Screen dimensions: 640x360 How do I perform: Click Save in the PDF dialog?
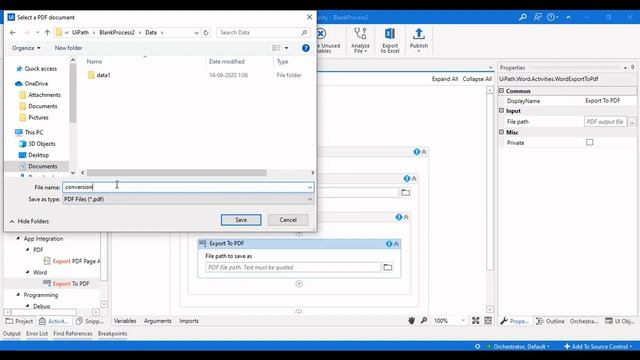pos(241,220)
